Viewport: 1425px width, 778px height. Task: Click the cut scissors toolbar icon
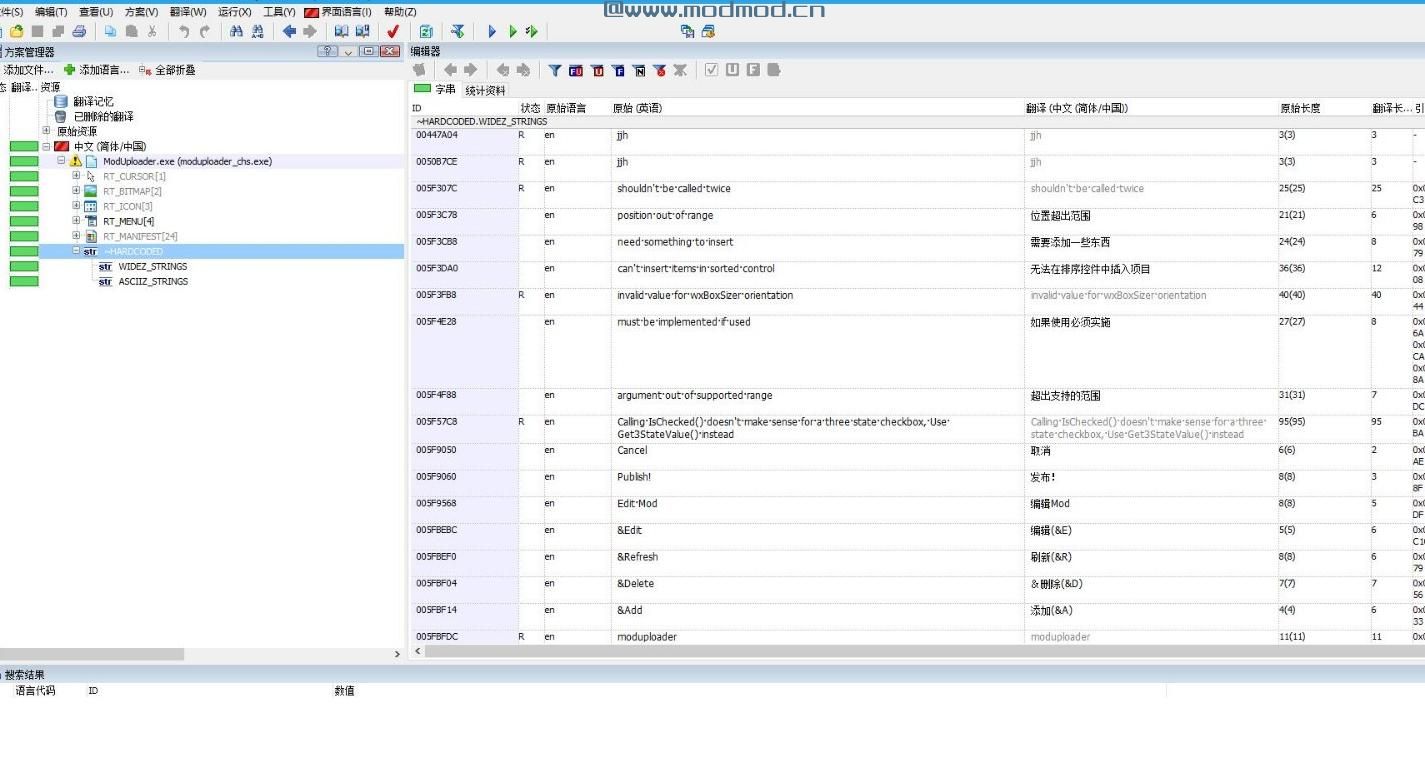point(152,32)
